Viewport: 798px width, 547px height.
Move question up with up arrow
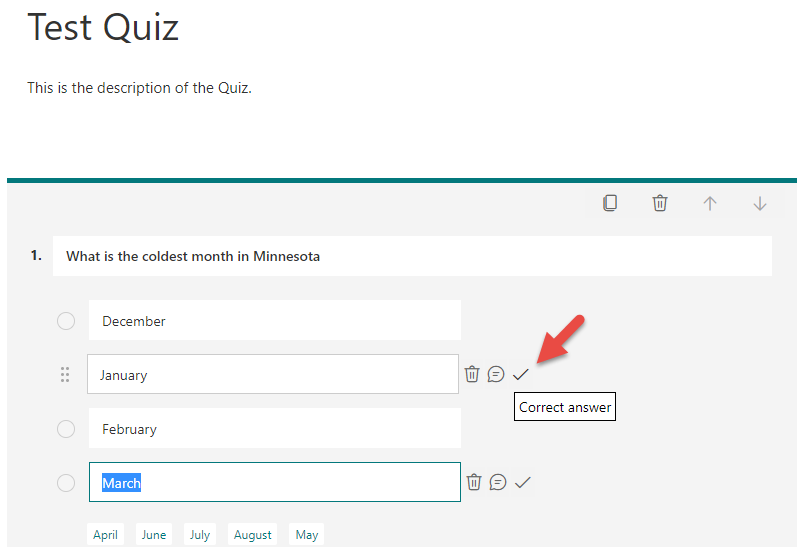click(710, 203)
